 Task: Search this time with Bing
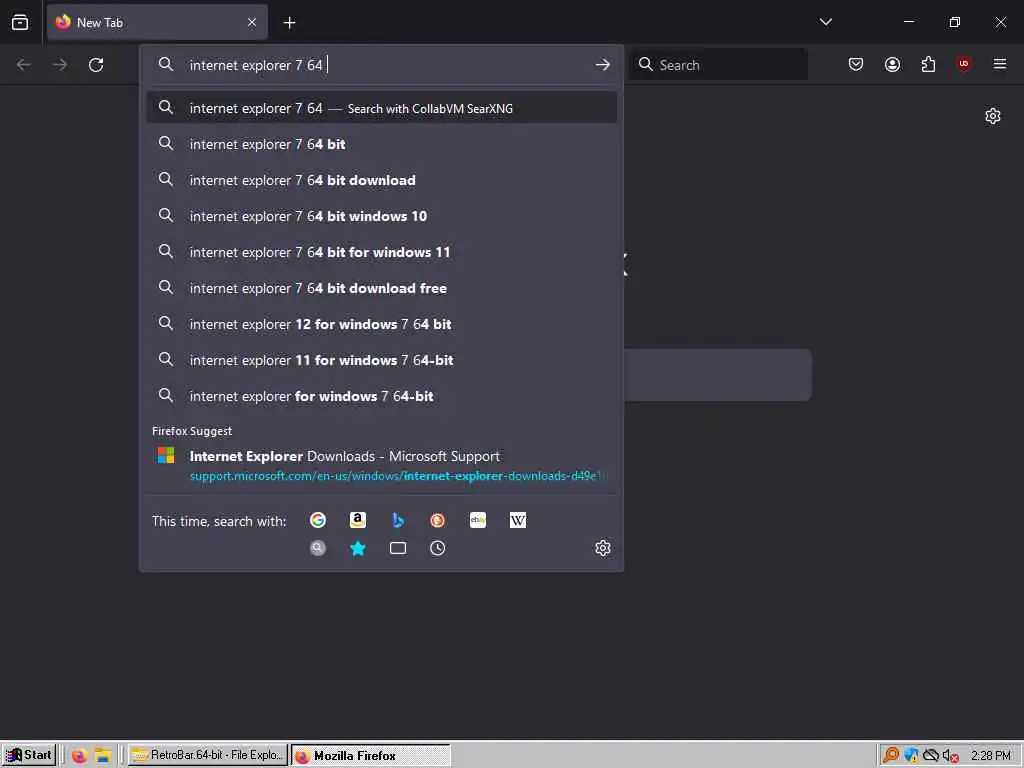coord(398,520)
